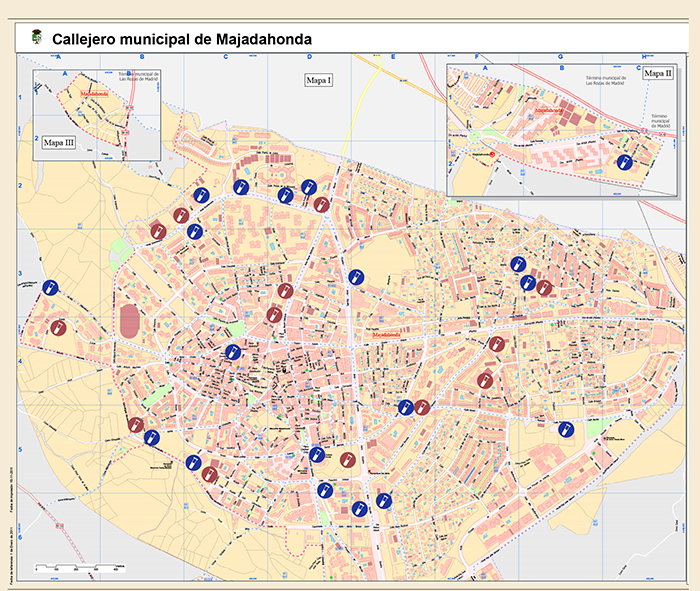This screenshot has height=591, width=700.
Task: Click 'Las Rozas de Madrid' text in Mapa III inset
Action: click(x=138, y=79)
